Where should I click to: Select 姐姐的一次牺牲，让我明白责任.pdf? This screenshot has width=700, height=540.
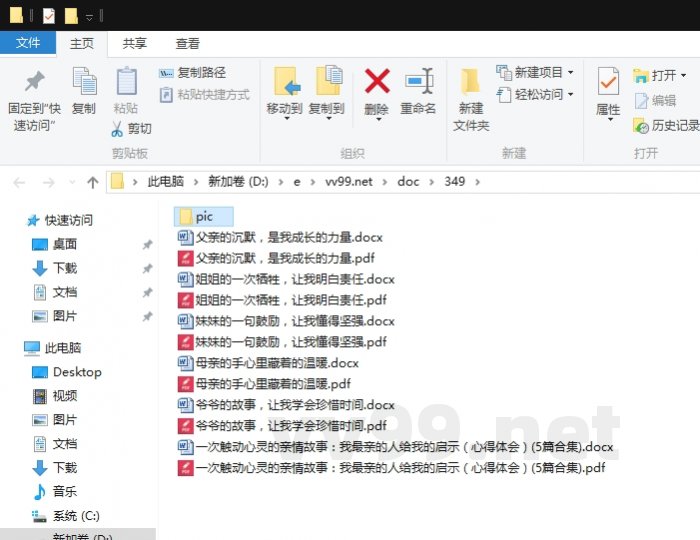pos(282,300)
